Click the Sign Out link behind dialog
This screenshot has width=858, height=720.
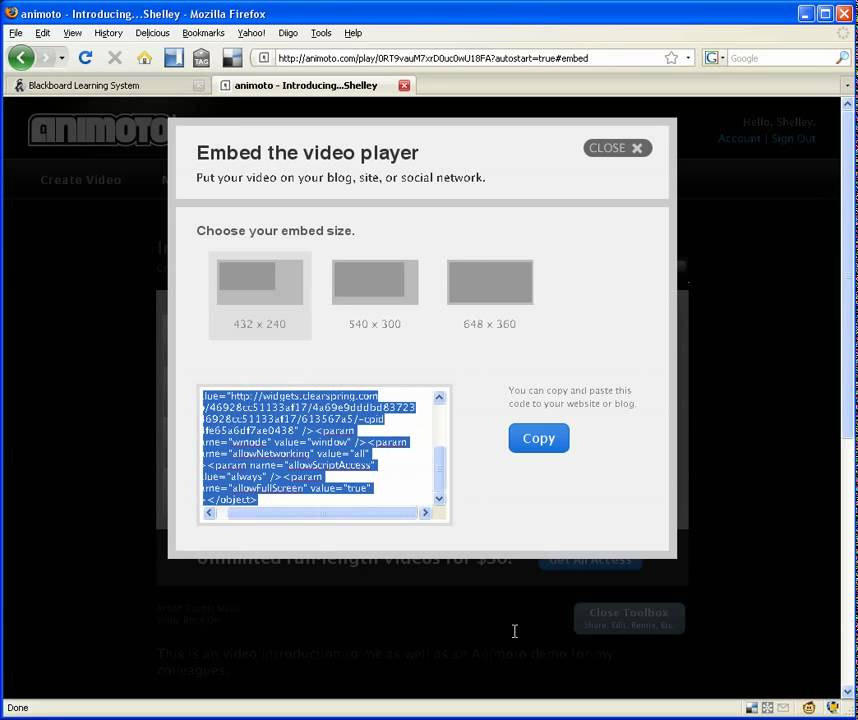click(793, 138)
